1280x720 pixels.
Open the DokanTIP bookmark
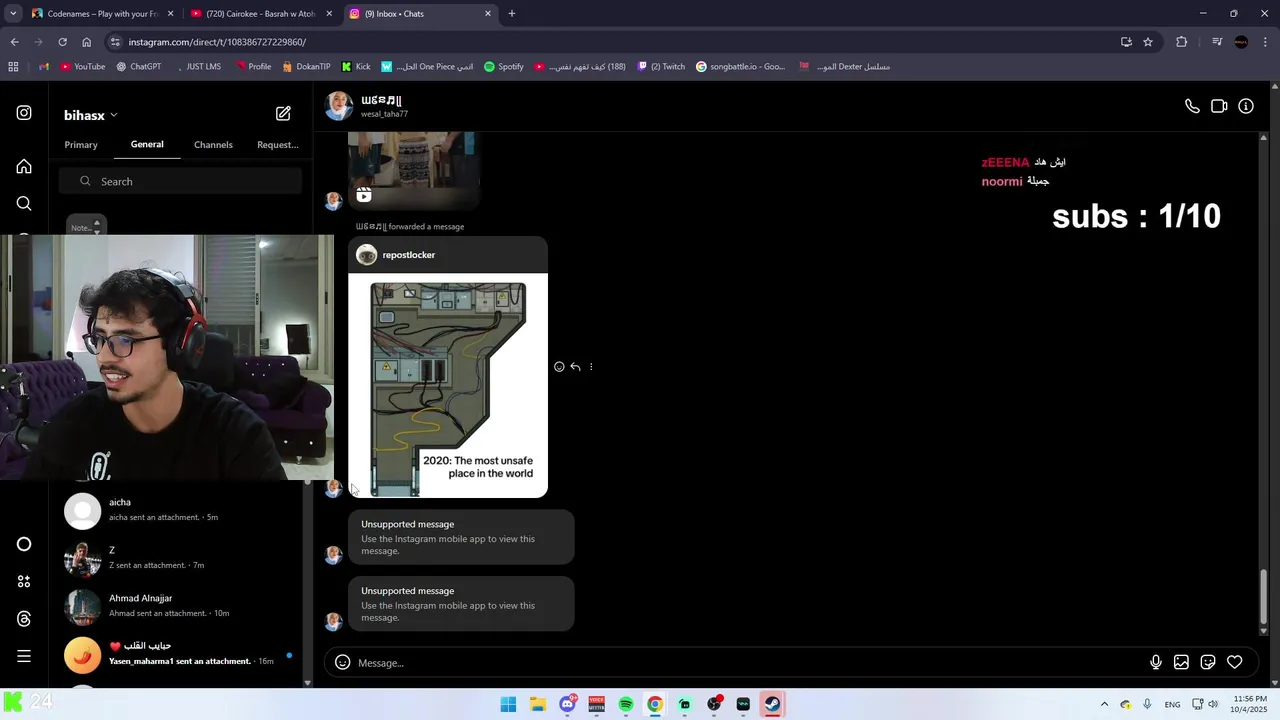(306, 66)
